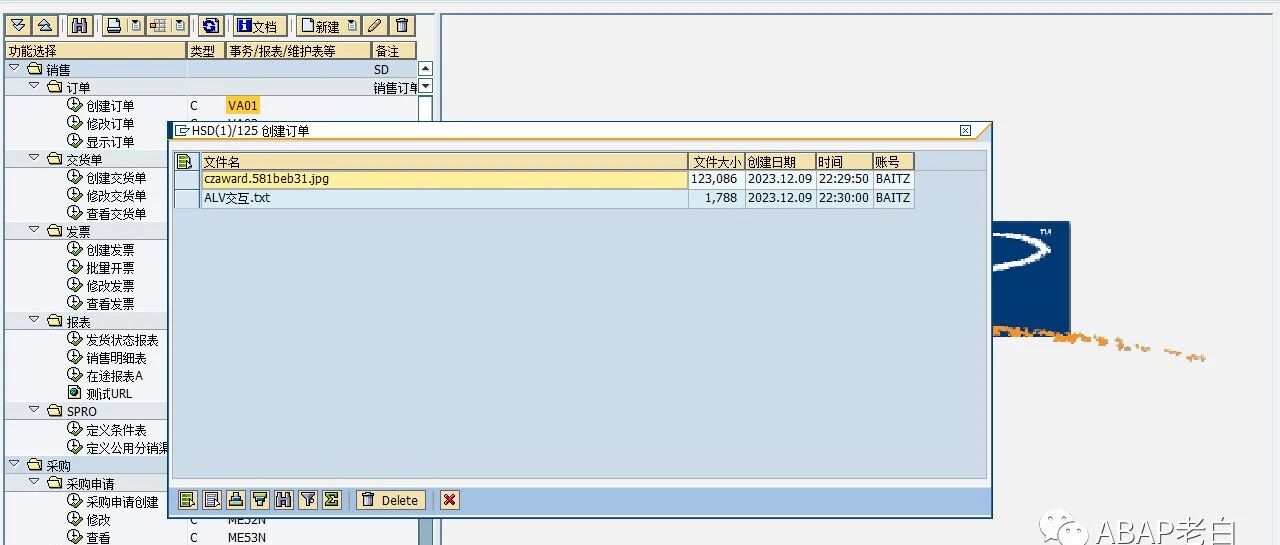Open 创建交货单 transaction in tree
The image size is (1280, 545).
116,177
